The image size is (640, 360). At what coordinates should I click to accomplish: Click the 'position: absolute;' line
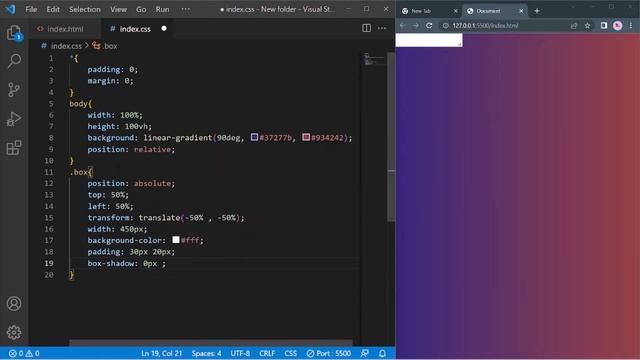[x=131, y=183]
